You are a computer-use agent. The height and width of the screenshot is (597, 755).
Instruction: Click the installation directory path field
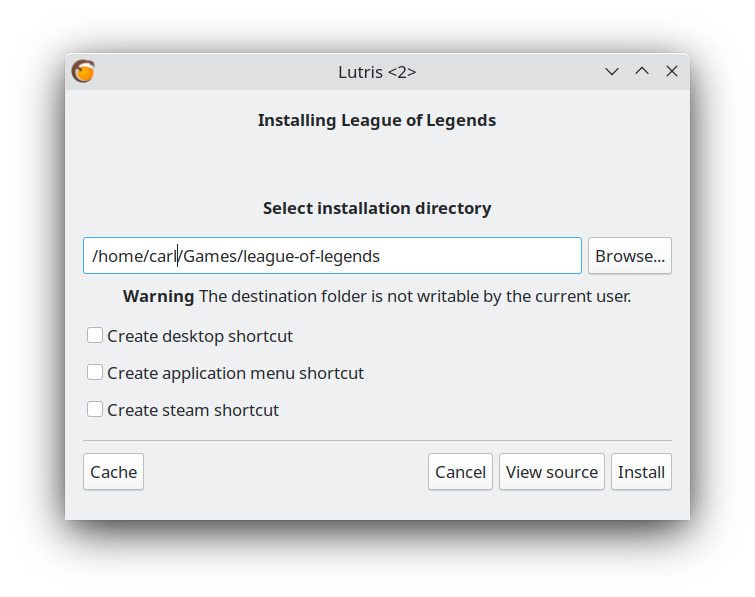click(332, 256)
